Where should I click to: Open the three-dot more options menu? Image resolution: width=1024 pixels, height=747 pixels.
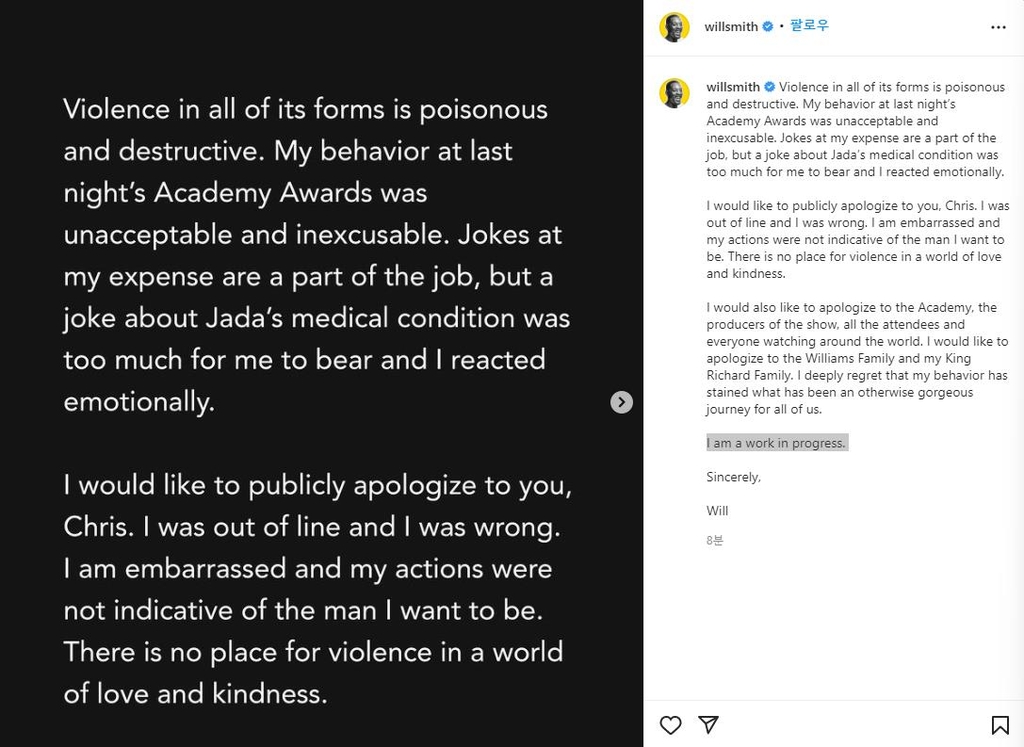tap(998, 27)
